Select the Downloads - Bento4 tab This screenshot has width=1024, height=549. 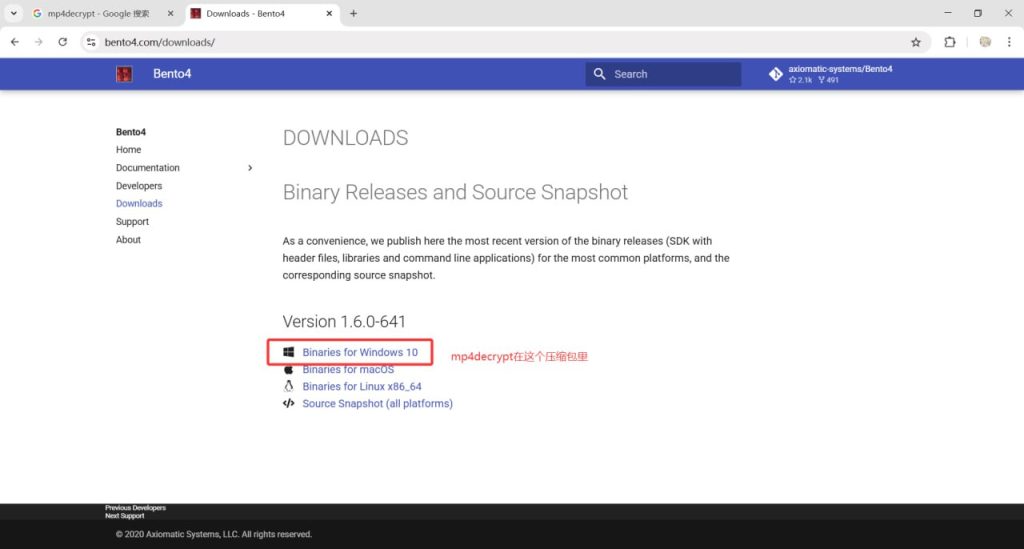246,13
